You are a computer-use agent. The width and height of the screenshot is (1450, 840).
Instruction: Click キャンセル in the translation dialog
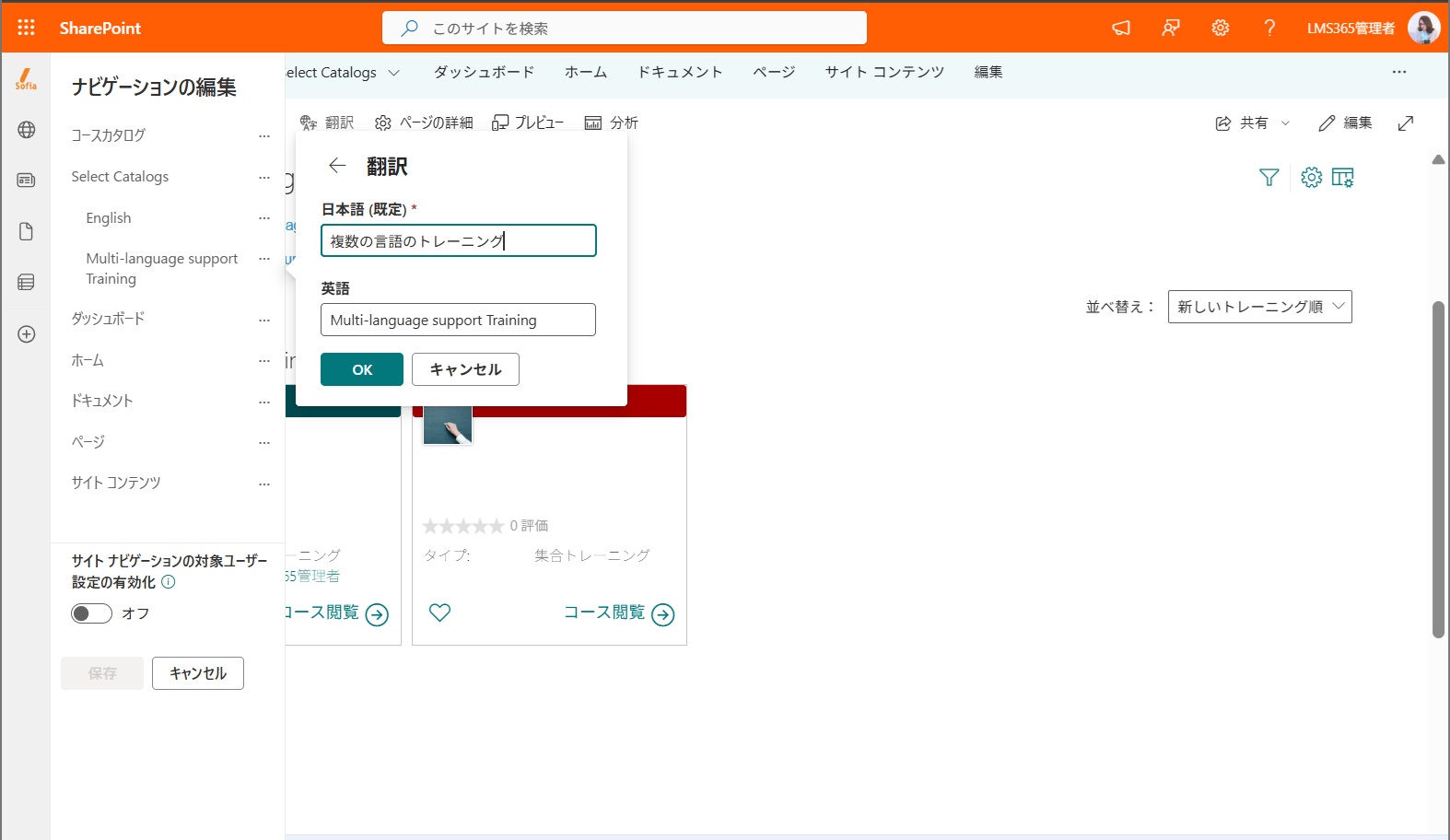pyautogui.click(x=465, y=369)
